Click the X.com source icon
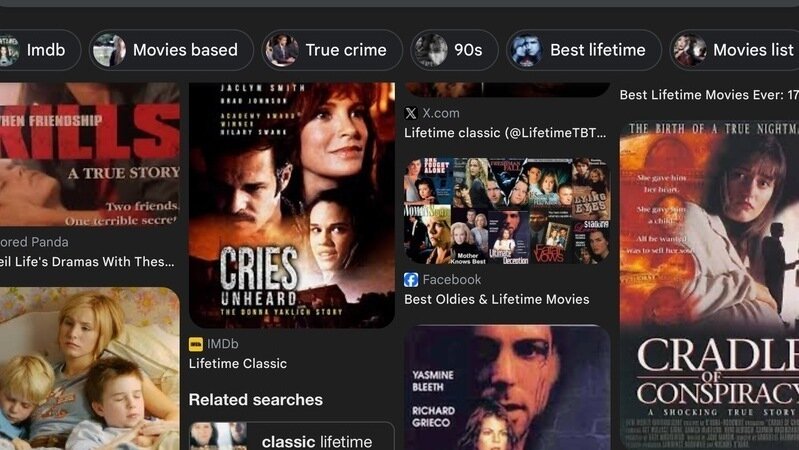The width and height of the screenshot is (799, 450). click(411, 113)
